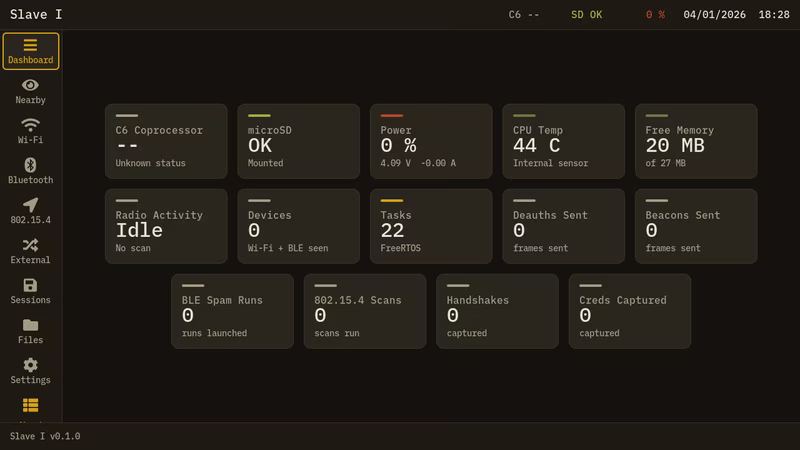Click the date 04/01/2026
Image resolution: width=800 pixels, height=450 pixels.
coord(714,15)
